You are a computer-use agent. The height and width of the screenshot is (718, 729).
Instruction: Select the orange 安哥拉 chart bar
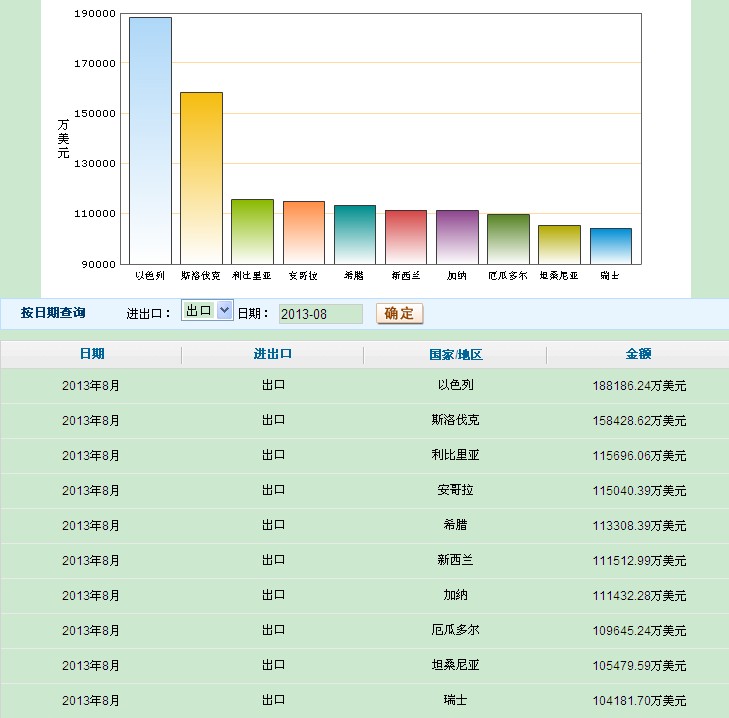(x=304, y=232)
